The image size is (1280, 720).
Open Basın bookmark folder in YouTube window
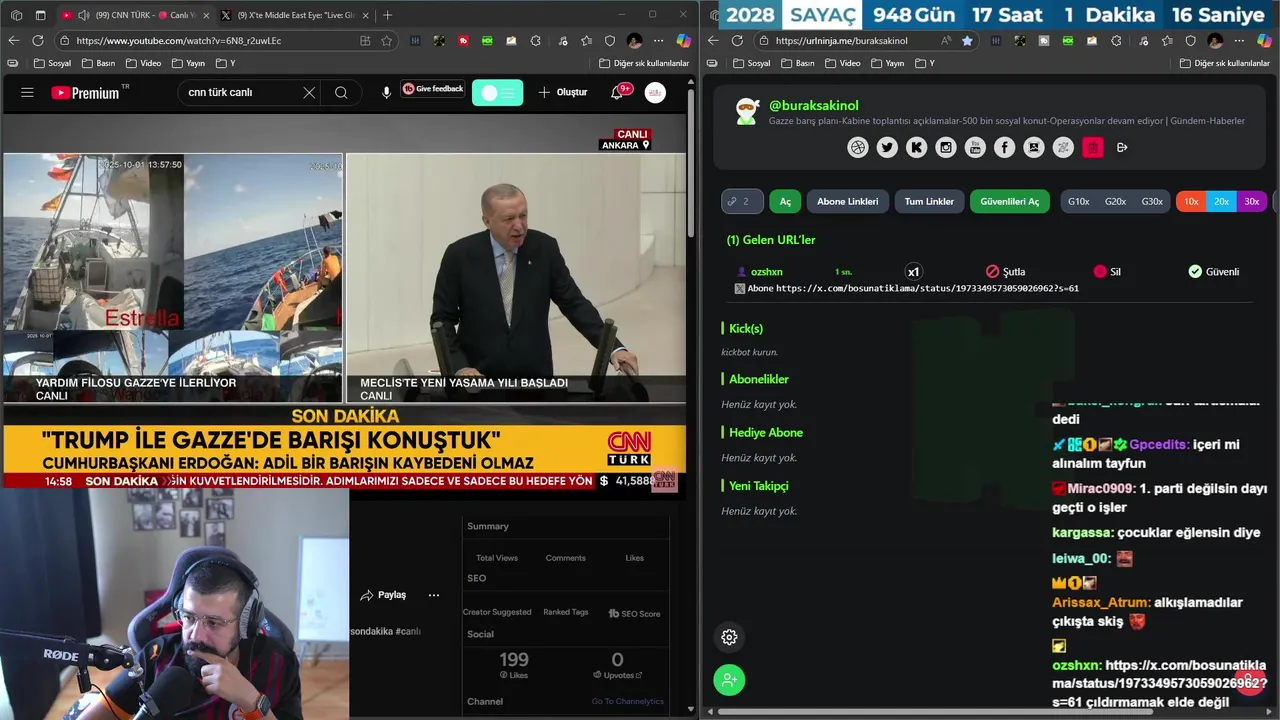coord(97,63)
